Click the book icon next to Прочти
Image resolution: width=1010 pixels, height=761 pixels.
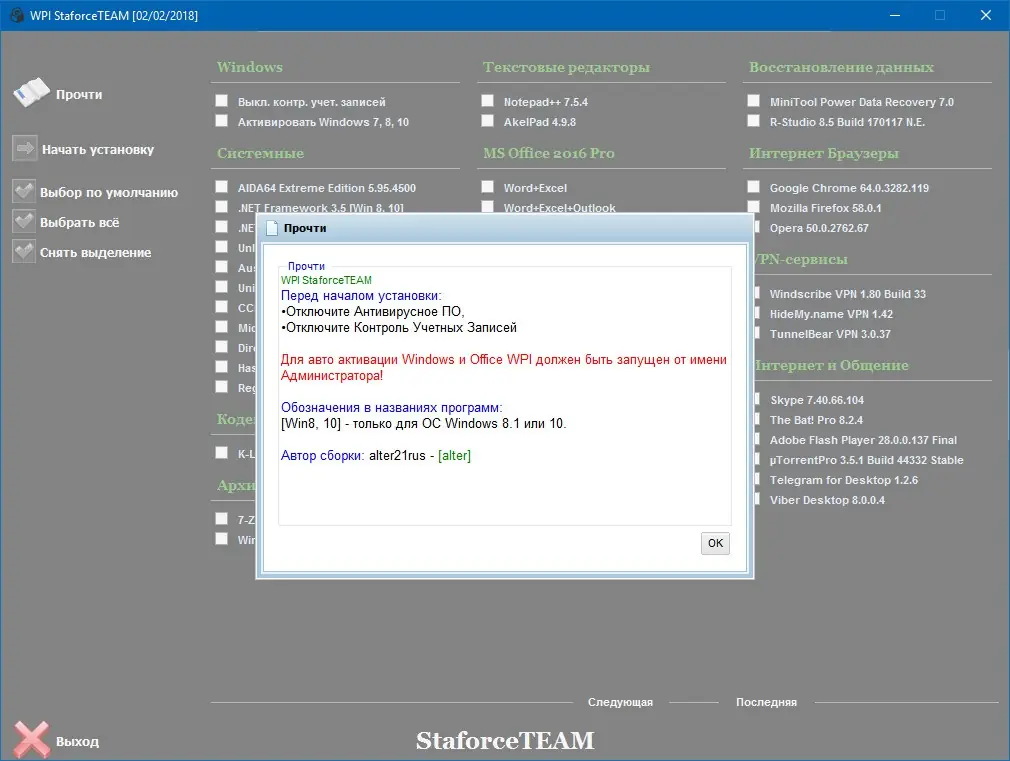click(x=31, y=93)
